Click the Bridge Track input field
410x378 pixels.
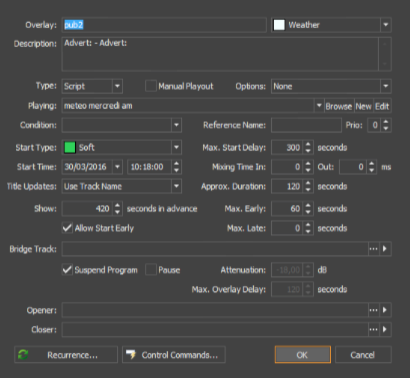[x=215, y=249]
